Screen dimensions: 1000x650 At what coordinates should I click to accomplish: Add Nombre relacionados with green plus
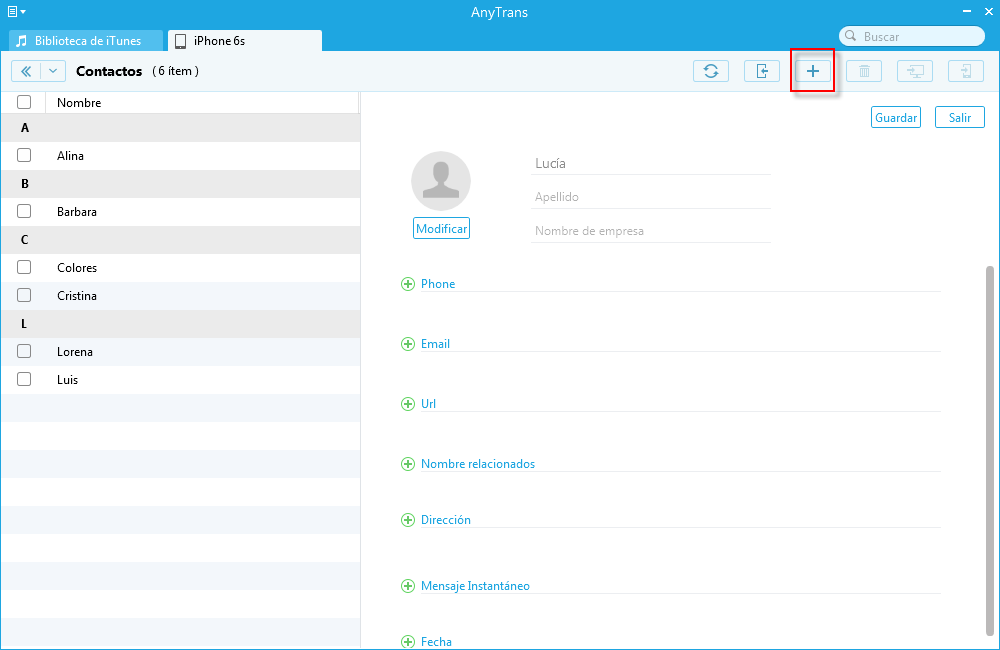pyautogui.click(x=408, y=464)
